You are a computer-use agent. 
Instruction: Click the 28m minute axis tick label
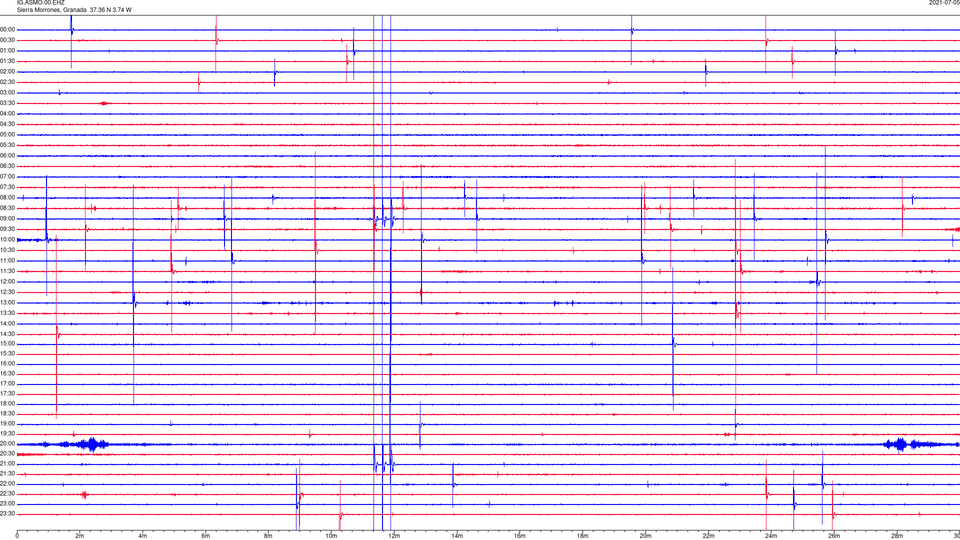(x=897, y=536)
